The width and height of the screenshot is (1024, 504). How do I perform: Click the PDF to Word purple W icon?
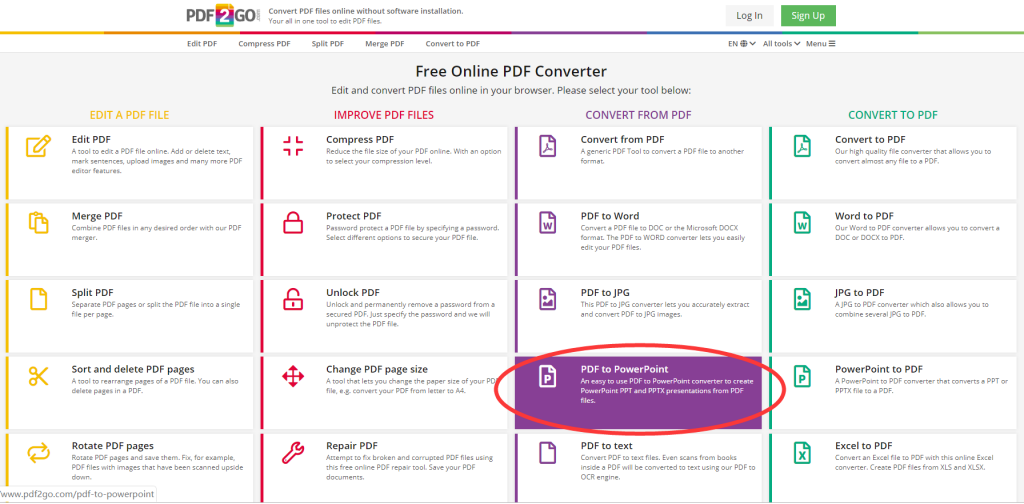point(547,223)
